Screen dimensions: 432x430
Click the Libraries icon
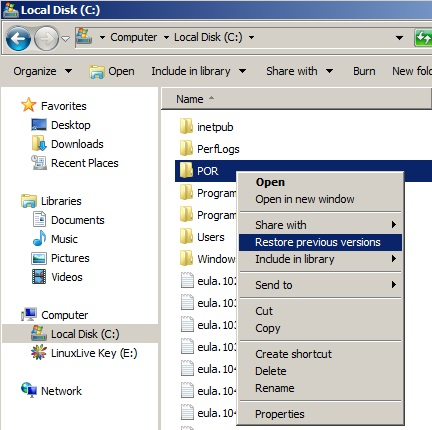29,201
